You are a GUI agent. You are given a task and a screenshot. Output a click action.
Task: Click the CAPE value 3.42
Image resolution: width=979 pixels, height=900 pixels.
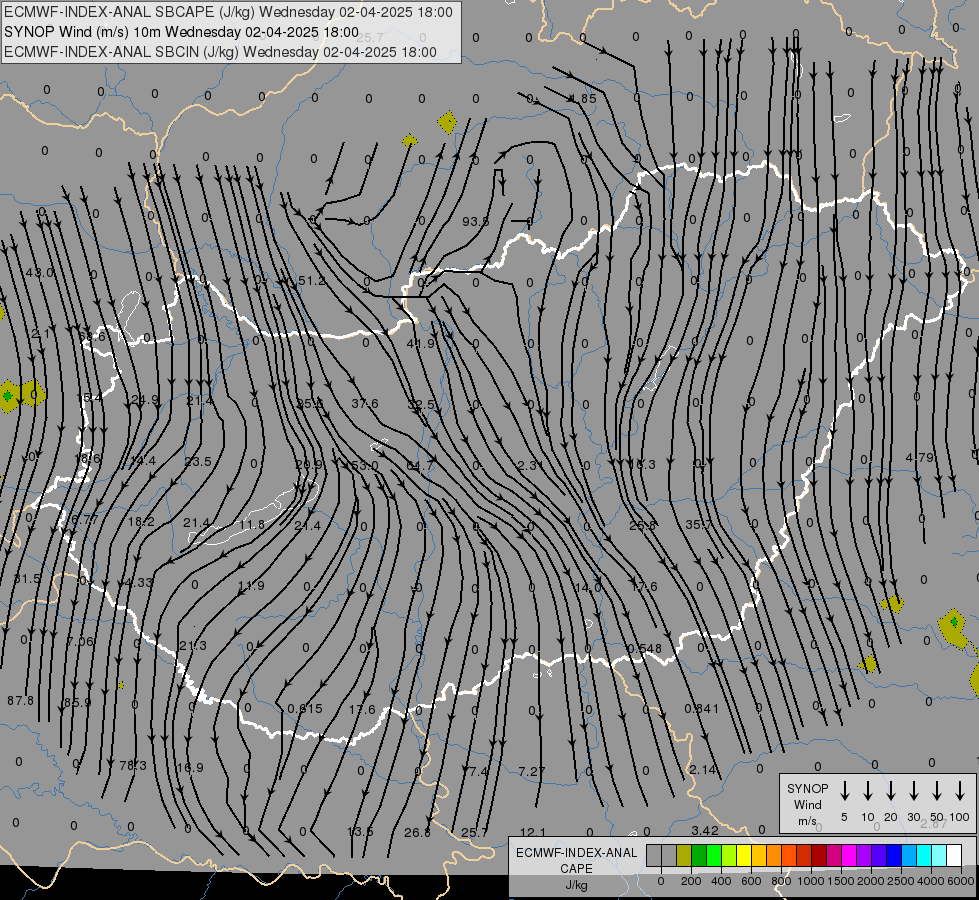(x=705, y=831)
